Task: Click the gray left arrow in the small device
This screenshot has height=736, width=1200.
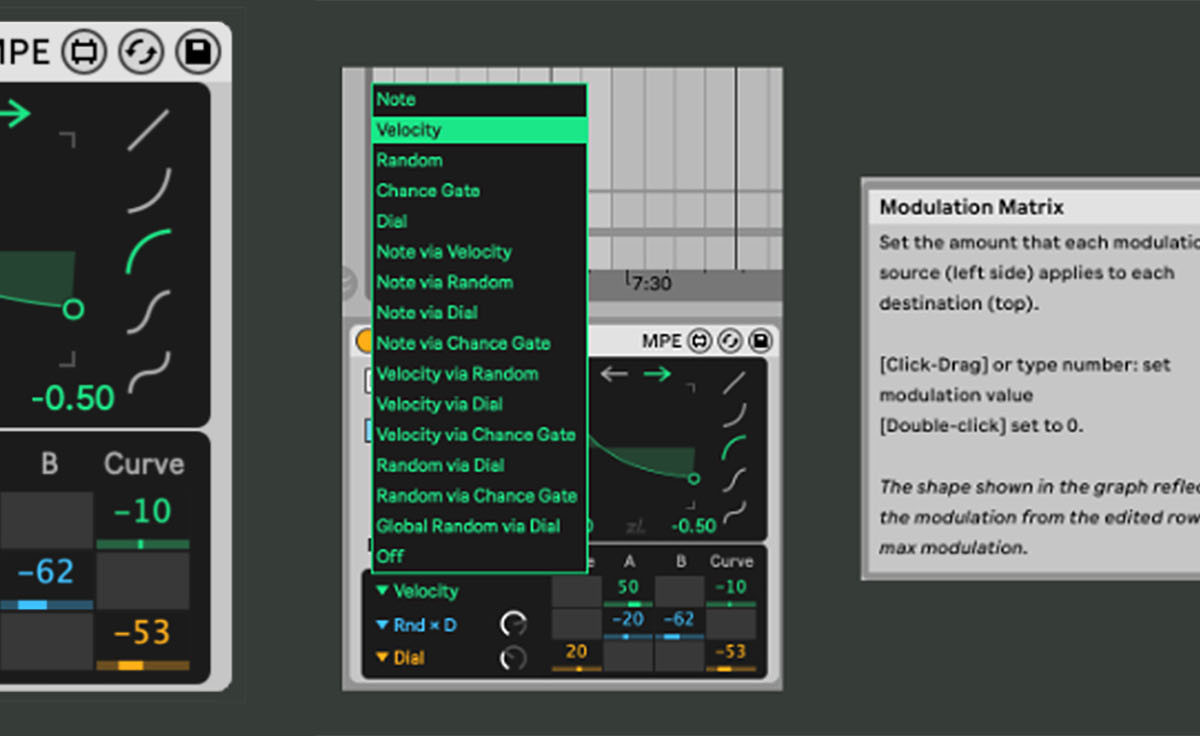Action: [613, 374]
